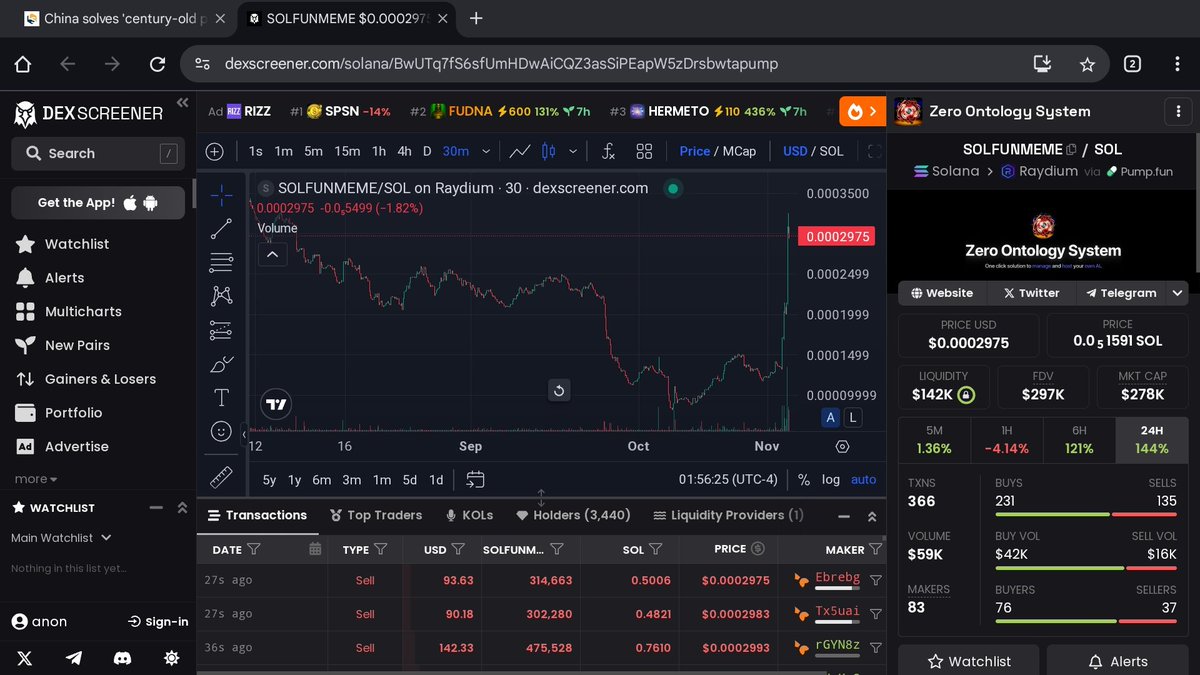Open the token Twitter link

1031,293
